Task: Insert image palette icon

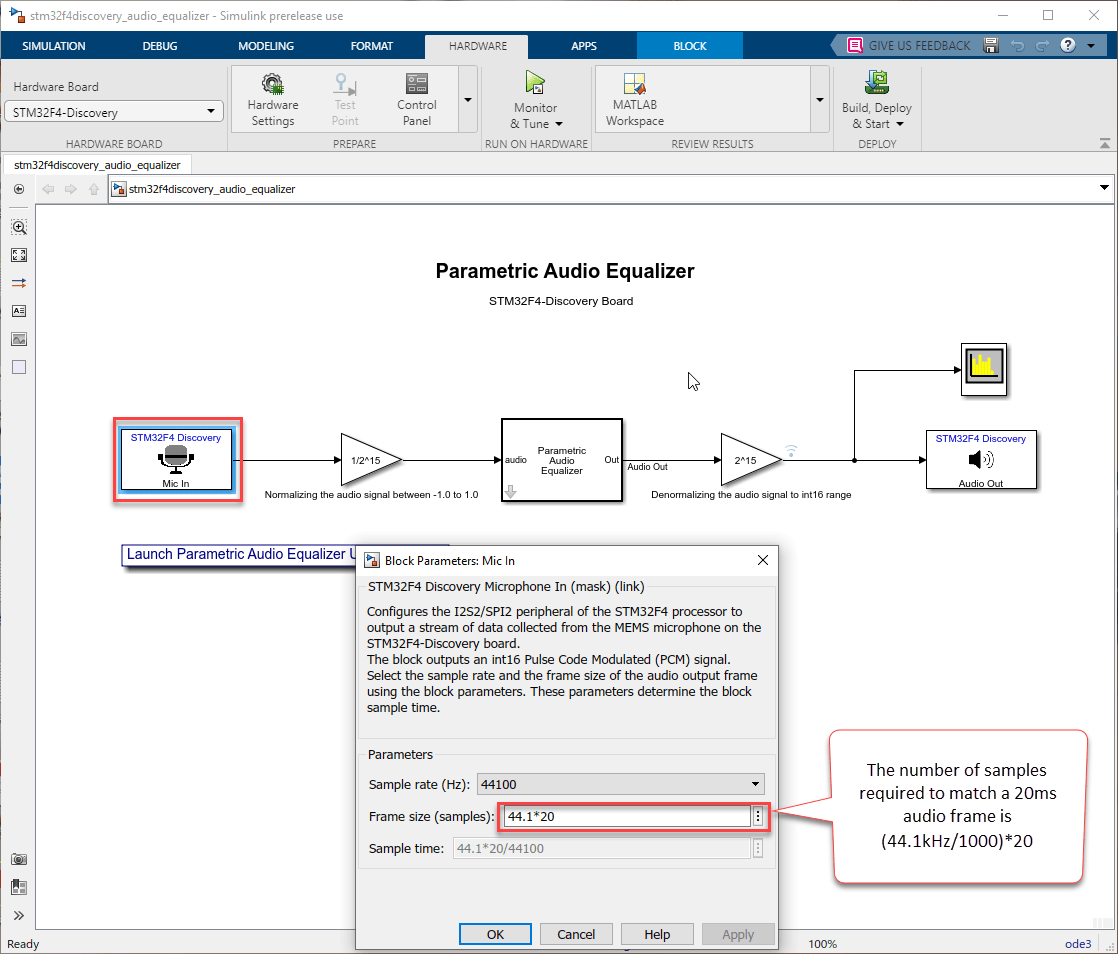Action: 19,339
